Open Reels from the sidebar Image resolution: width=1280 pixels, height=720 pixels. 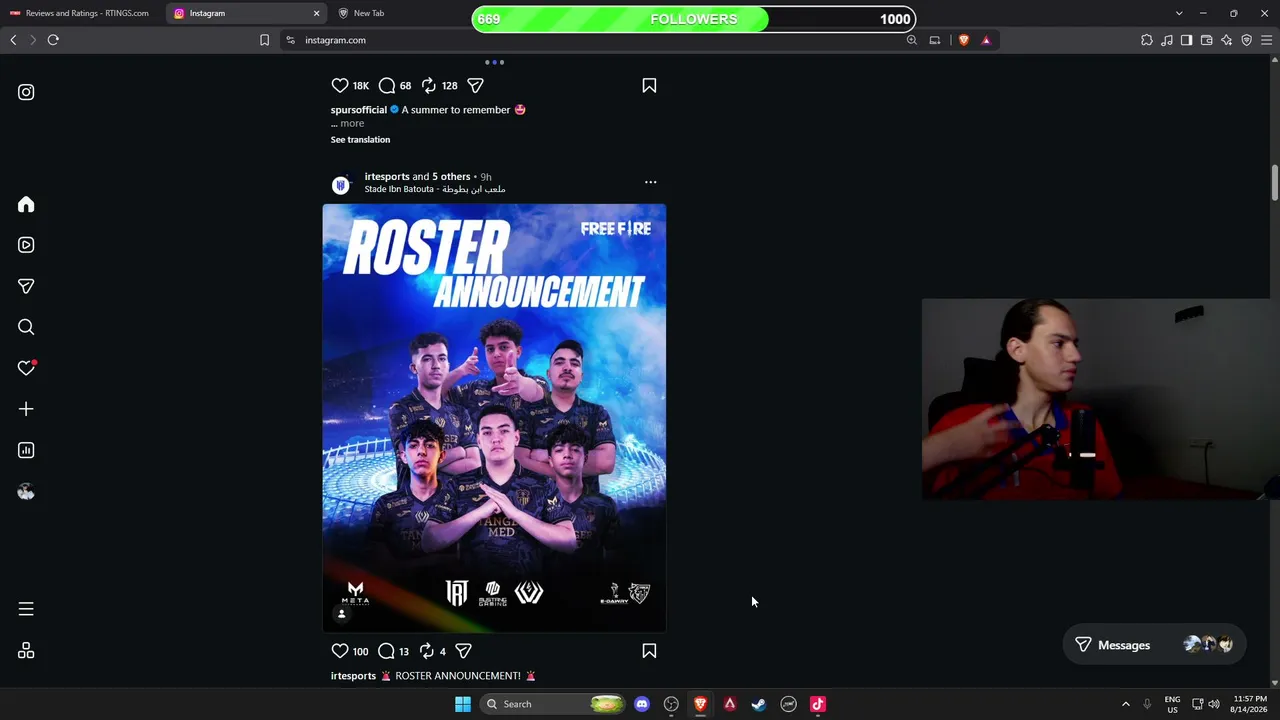[26, 245]
